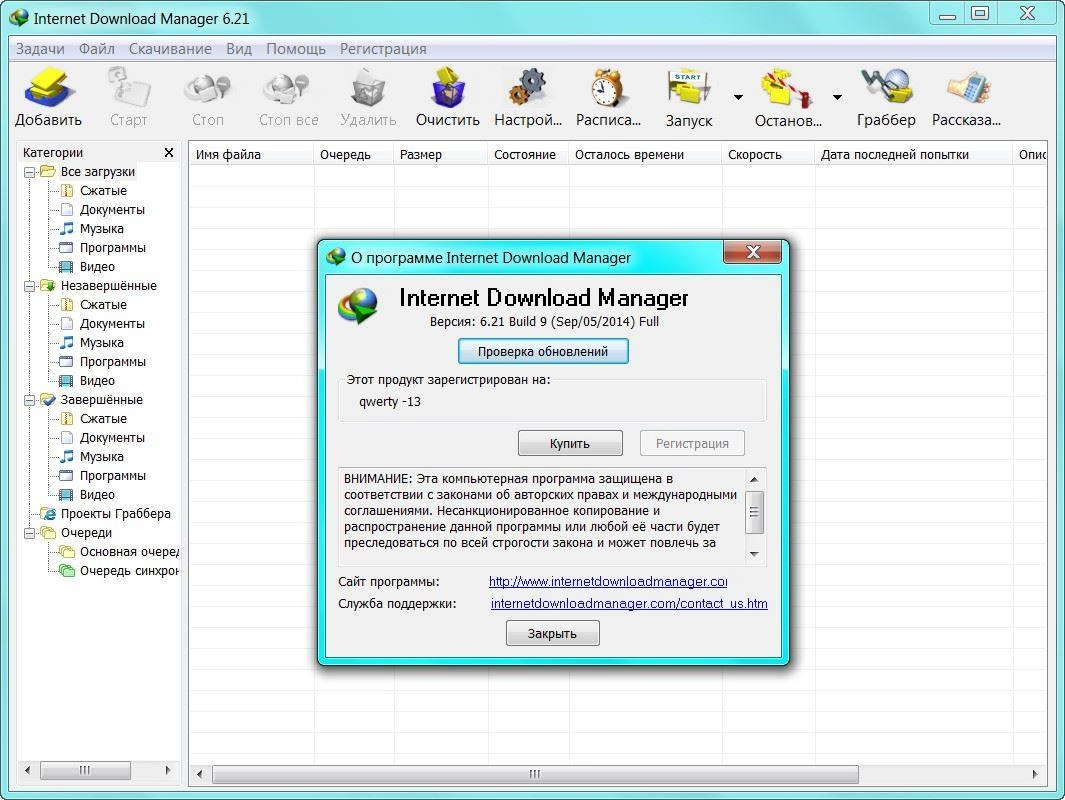Click the Дата последней попытки column header
The width and height of the screenshot is (1065, 800).
[x=913, y=154]
